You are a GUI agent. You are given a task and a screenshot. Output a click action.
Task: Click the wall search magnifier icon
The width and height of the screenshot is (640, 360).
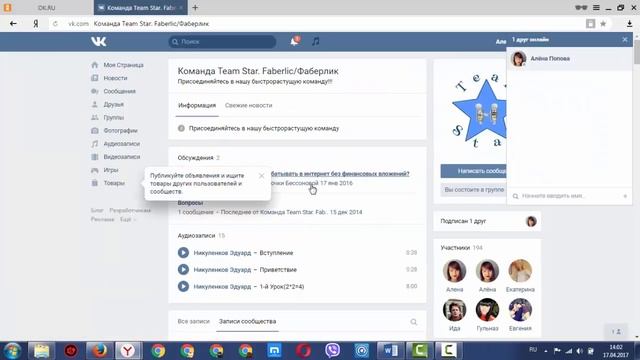coord(413,322)
